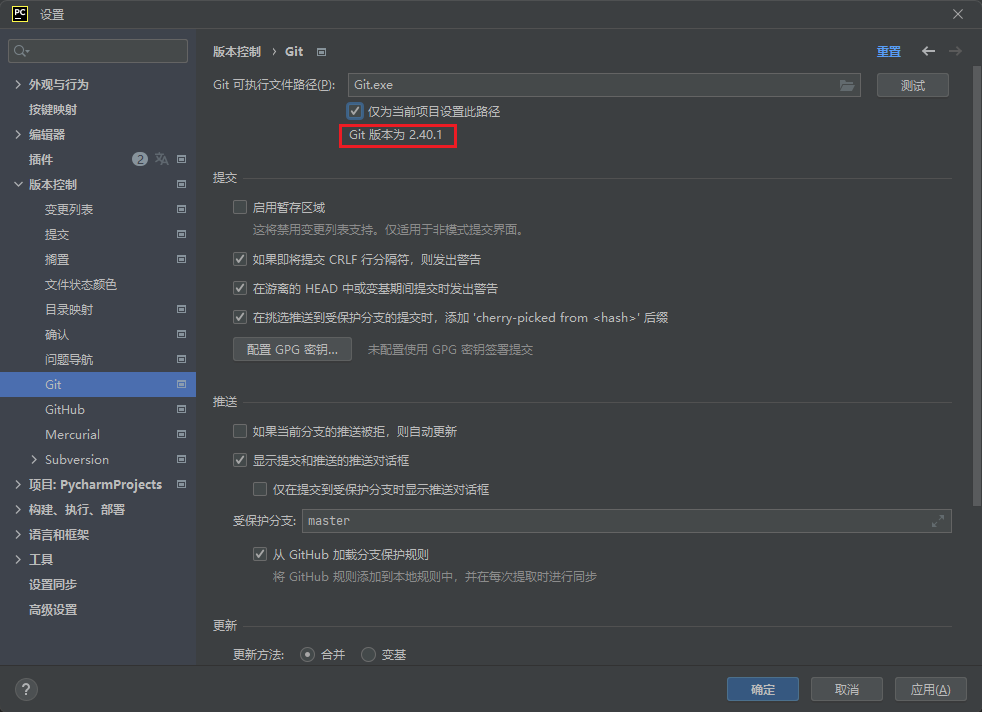Expand 编辑器 tree node
Image resolution: width=982 pixels, height=712 pixels.
tap(18, 134)
